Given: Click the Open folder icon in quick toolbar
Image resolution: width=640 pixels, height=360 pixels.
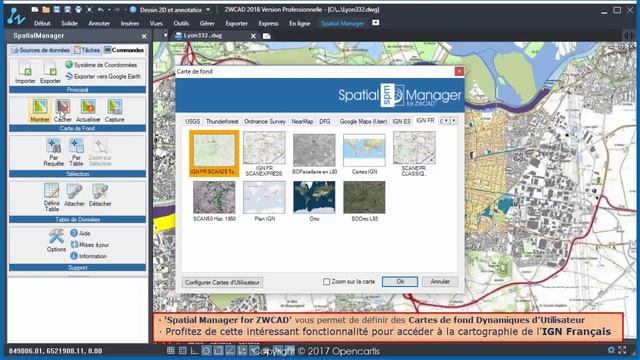Looking at the screenshot, I should click(46, 9).
